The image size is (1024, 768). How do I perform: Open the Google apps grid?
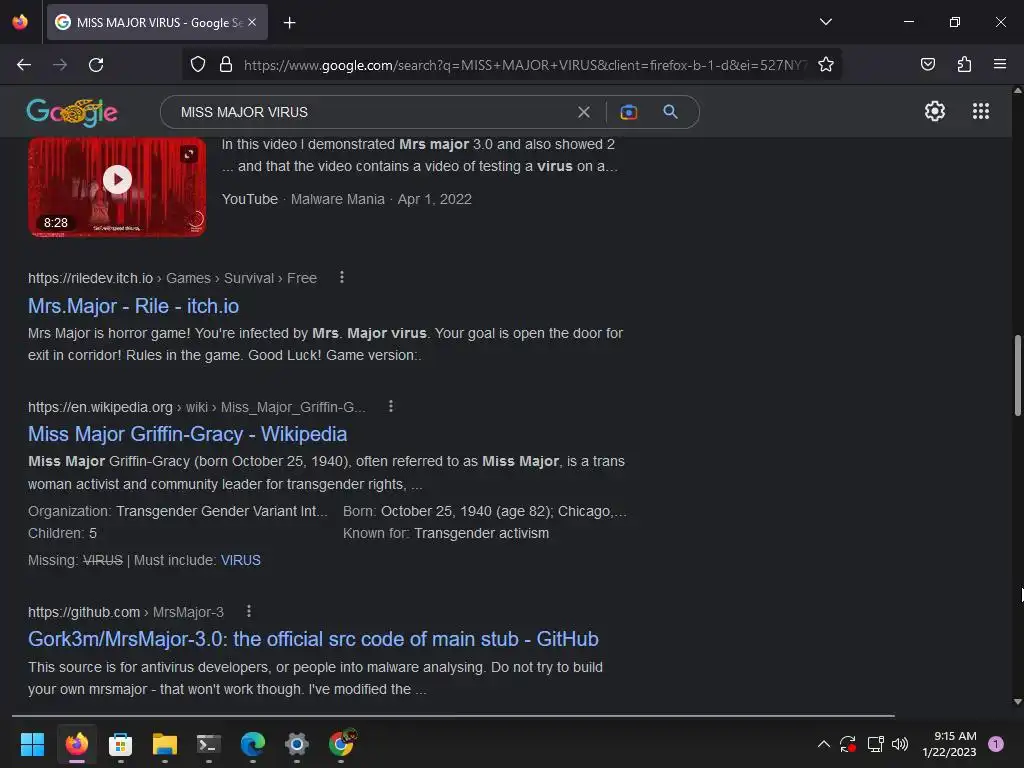coord(980,111)
